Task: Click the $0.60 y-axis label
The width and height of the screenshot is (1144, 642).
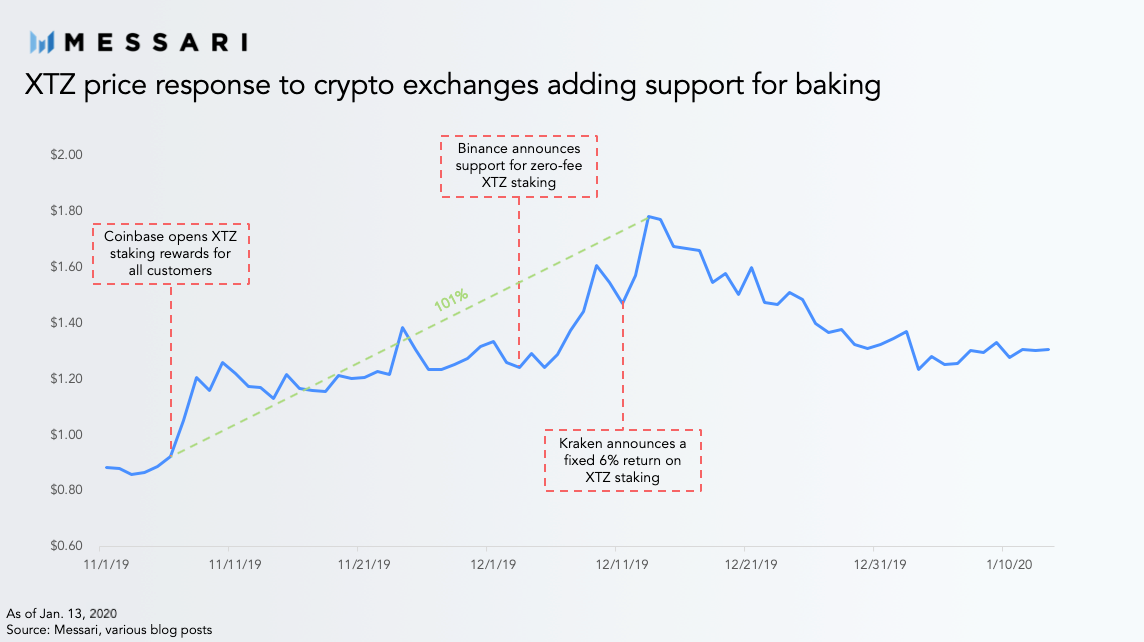Action: [66, 546]
